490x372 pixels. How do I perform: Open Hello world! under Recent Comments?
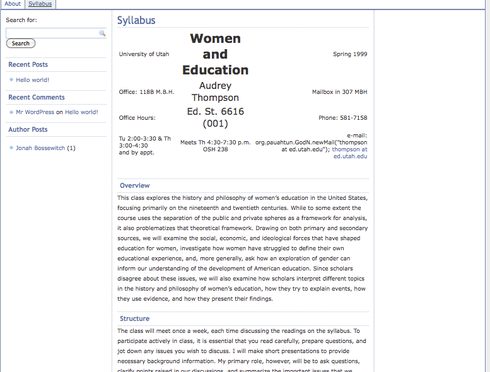tap(81, 112)
